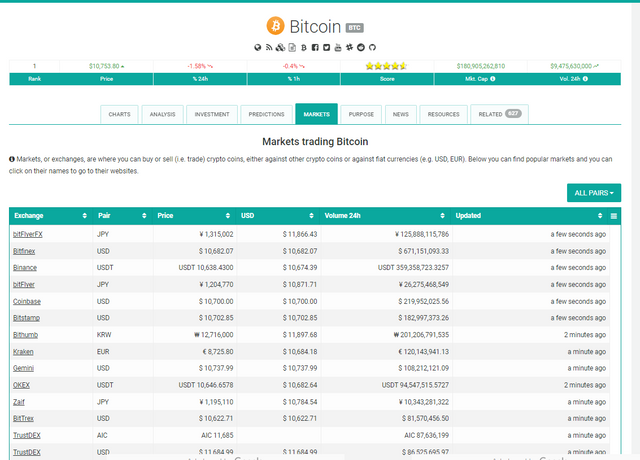Click the Markets trading Bitcoin heading
This screenshot has height=460, width=640.
315,142
